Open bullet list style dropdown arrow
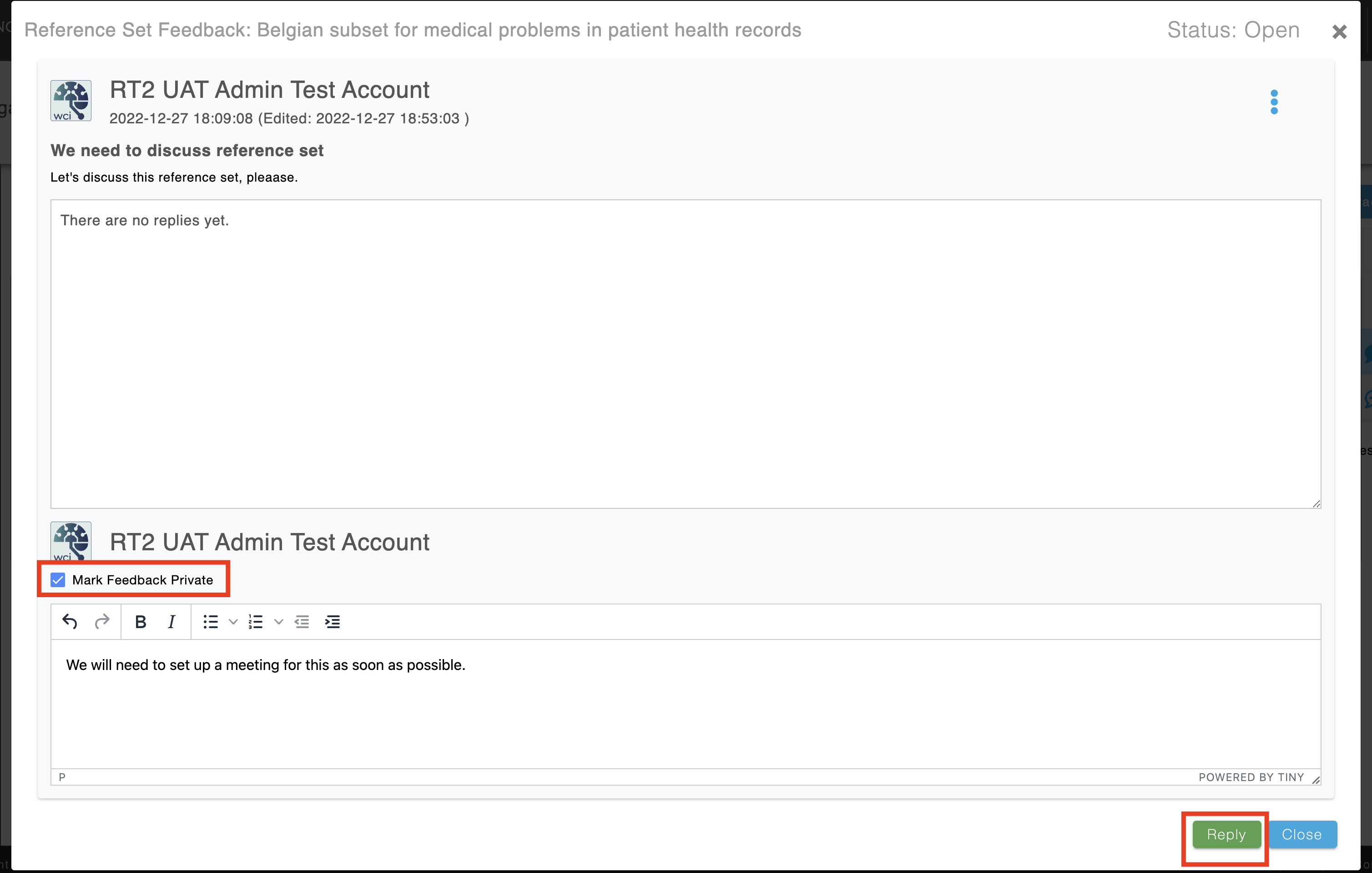 [x=233, y=622]
